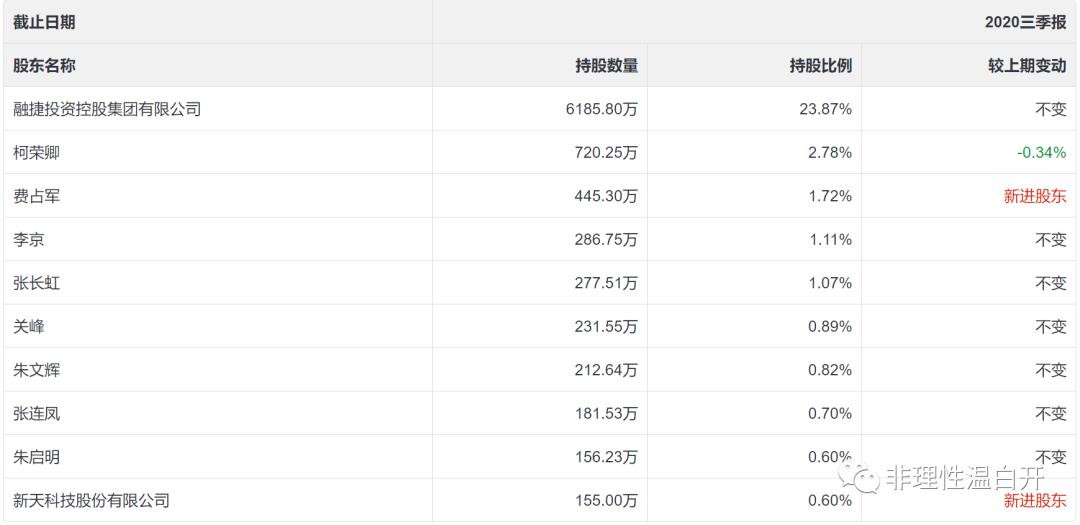Select shareholder 新天科技股份有限公司
The image size is (1080, 525).
91,500
